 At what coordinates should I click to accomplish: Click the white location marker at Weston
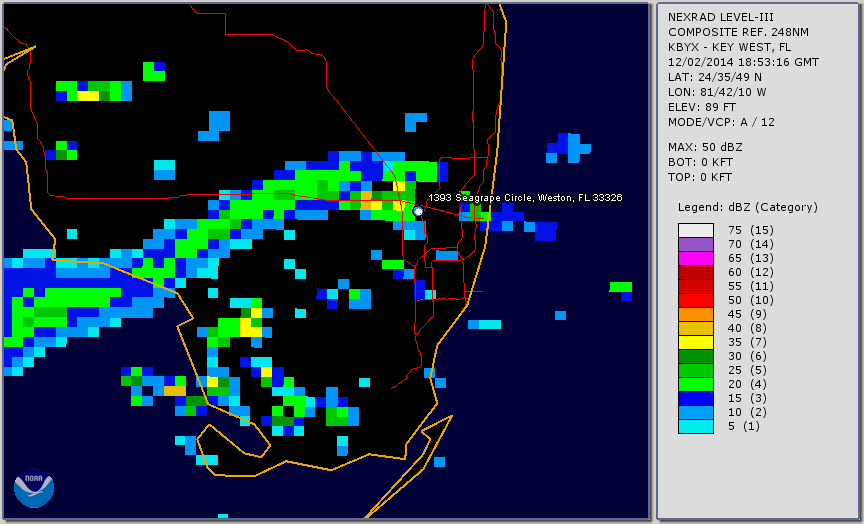[418, 211]
